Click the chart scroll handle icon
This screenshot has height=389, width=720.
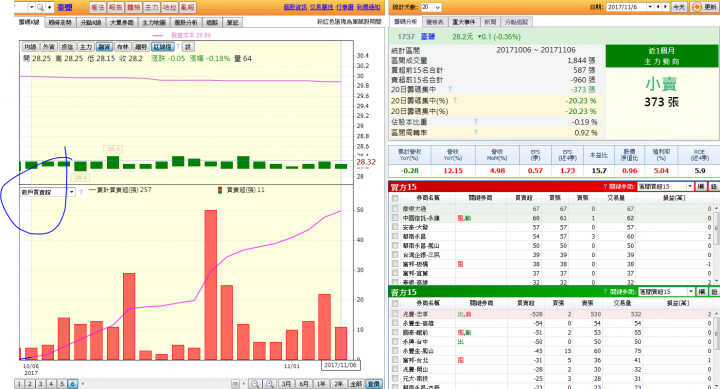coord(235,384)
